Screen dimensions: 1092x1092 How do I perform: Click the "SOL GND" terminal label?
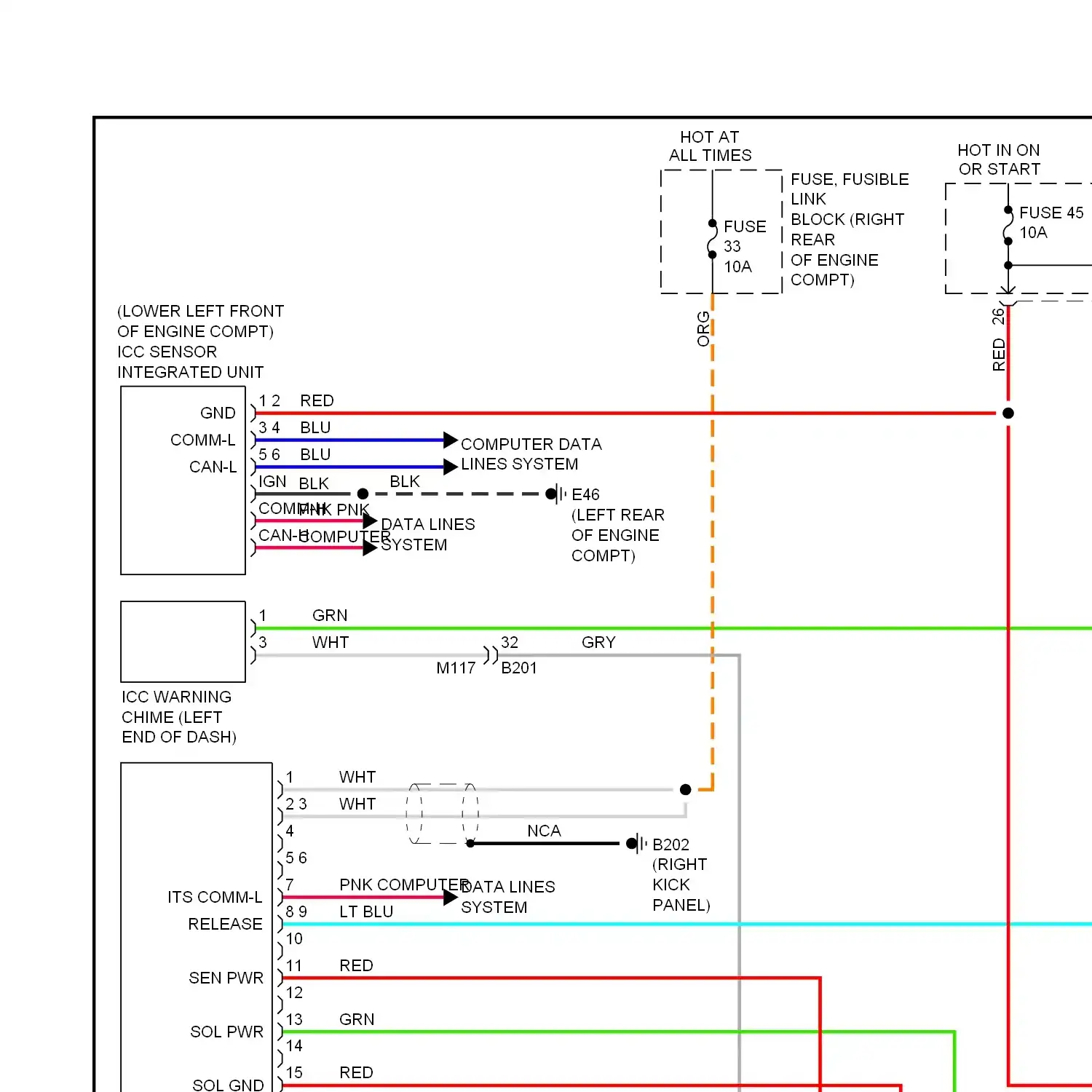228,1085
